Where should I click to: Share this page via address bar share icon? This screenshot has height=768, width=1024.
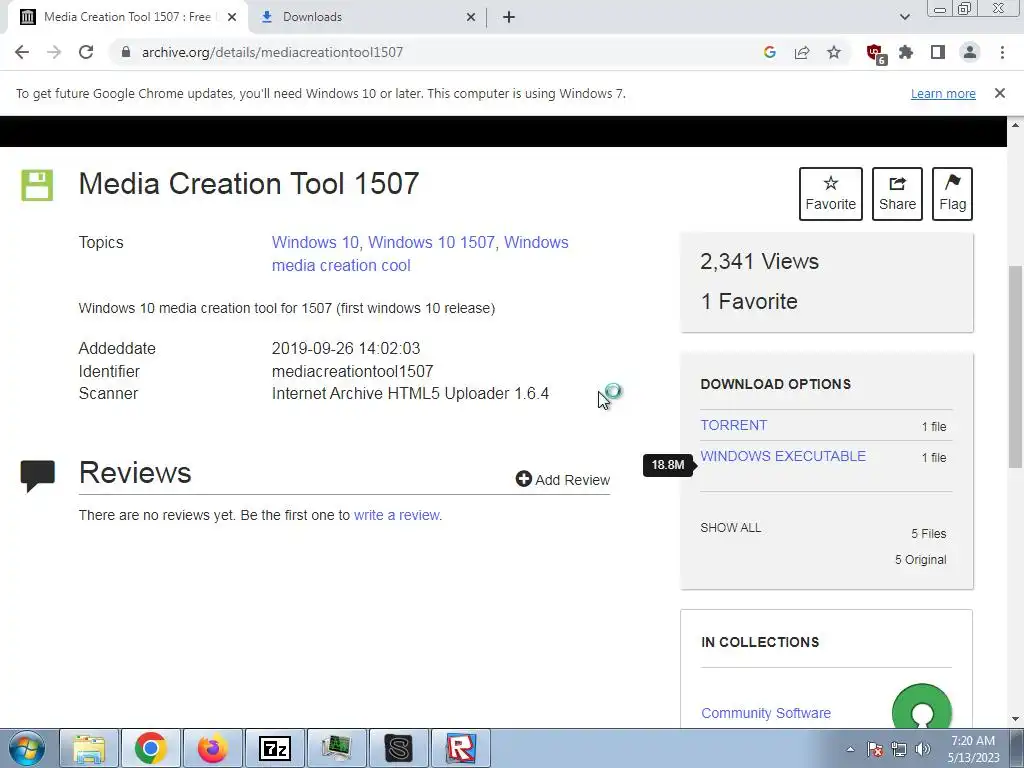(x=802, y=52)
